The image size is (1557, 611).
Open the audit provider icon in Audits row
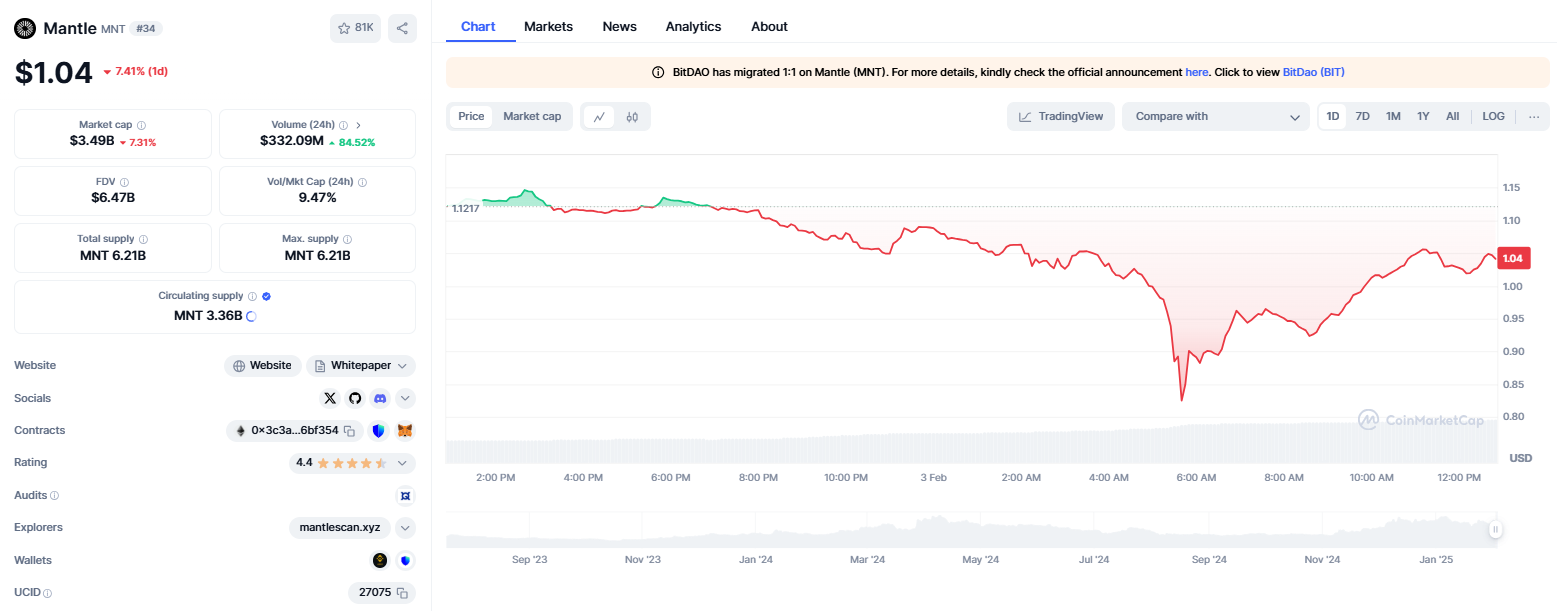(405, 495)
